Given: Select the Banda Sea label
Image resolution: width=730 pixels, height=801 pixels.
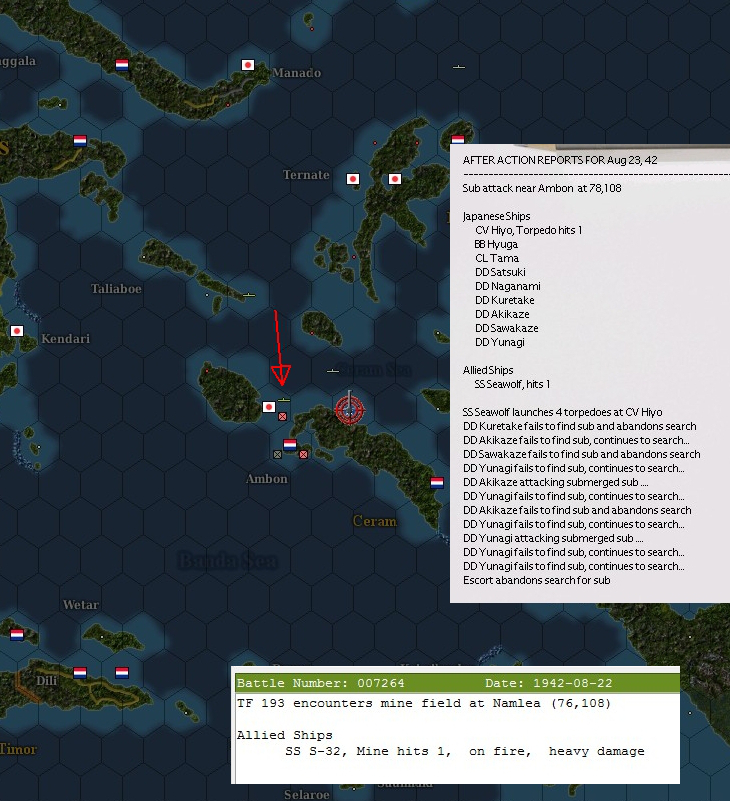Looking at the screenshot, I should (x=228, y=561).
